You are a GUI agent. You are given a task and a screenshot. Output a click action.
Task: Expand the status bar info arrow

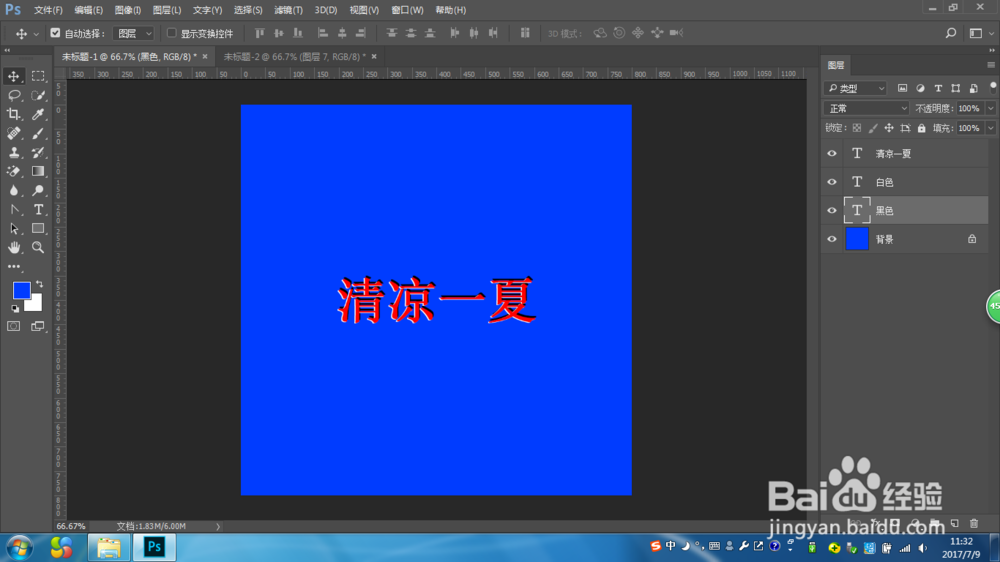click(x=217, y=526)
